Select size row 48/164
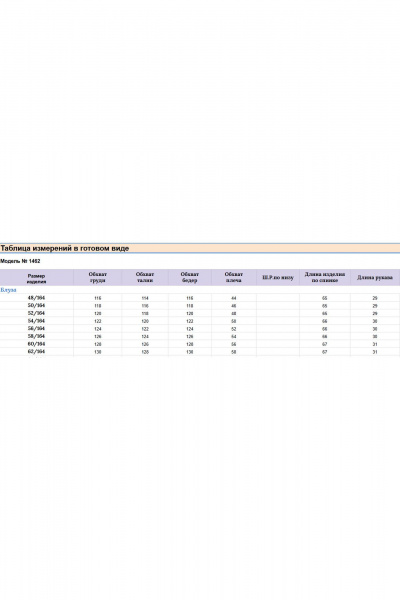This screenshot has width=400, height=600. 200,298
